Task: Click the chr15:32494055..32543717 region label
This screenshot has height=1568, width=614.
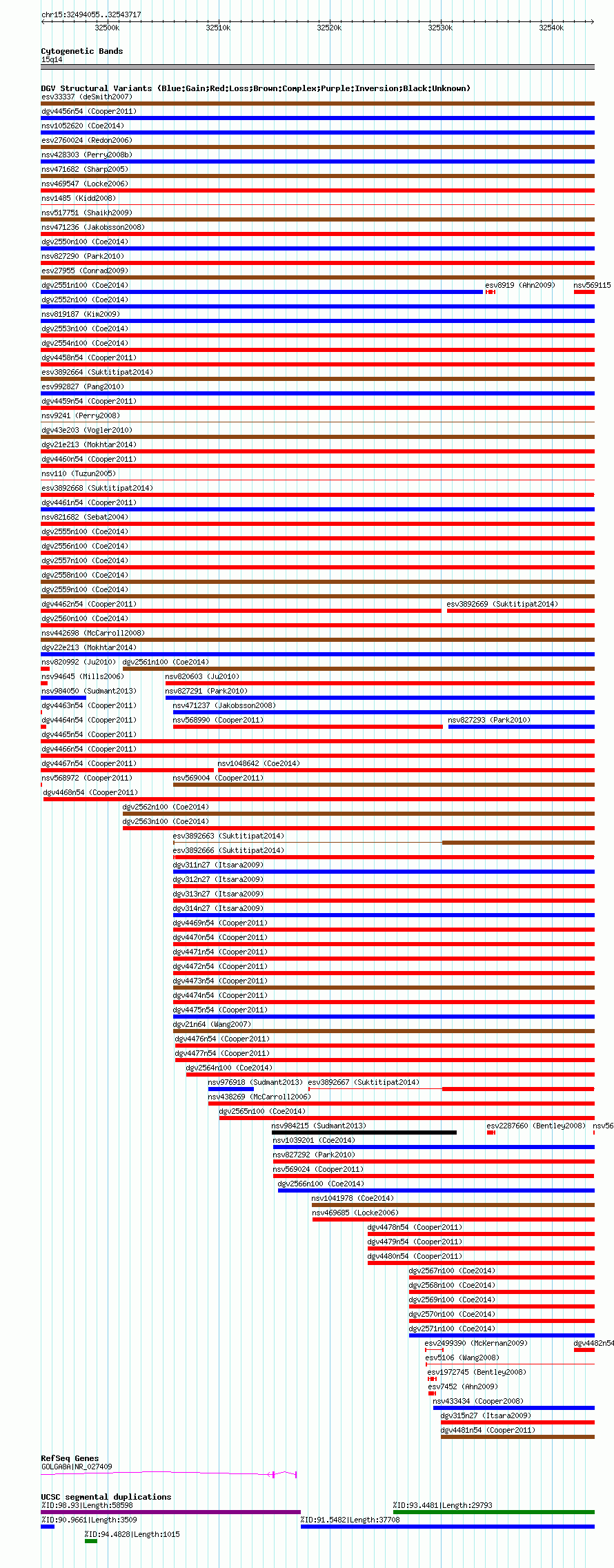Action: coord(91,14)
